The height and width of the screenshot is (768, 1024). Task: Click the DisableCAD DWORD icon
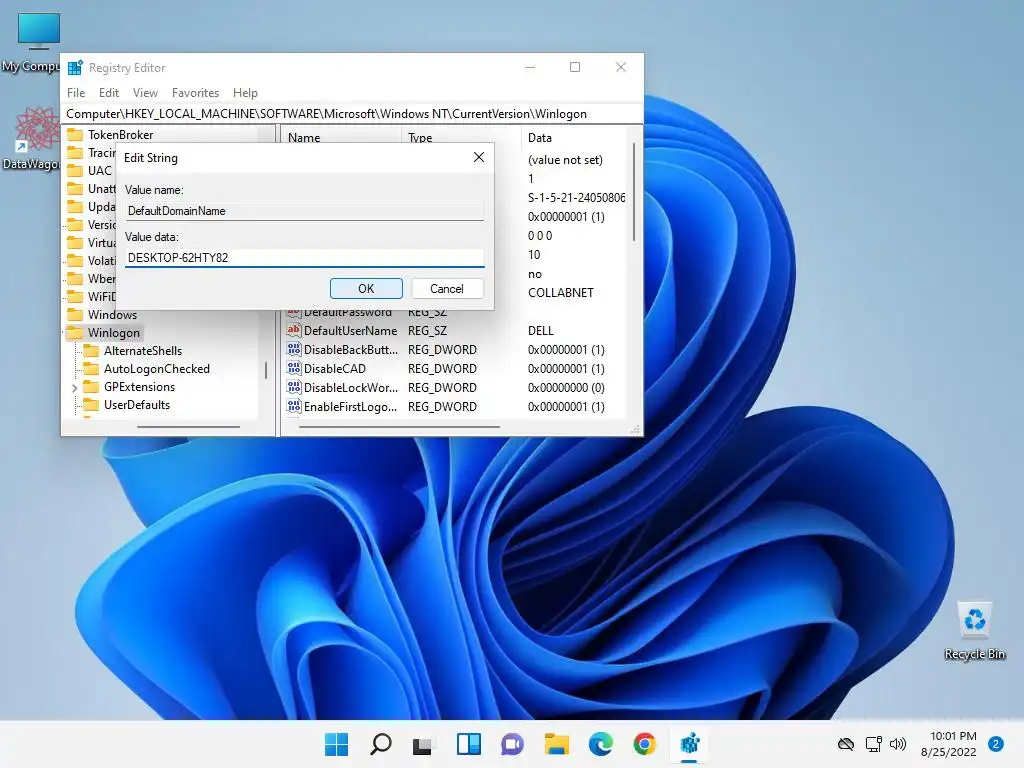pyautogui.click(x=294, y=368)
